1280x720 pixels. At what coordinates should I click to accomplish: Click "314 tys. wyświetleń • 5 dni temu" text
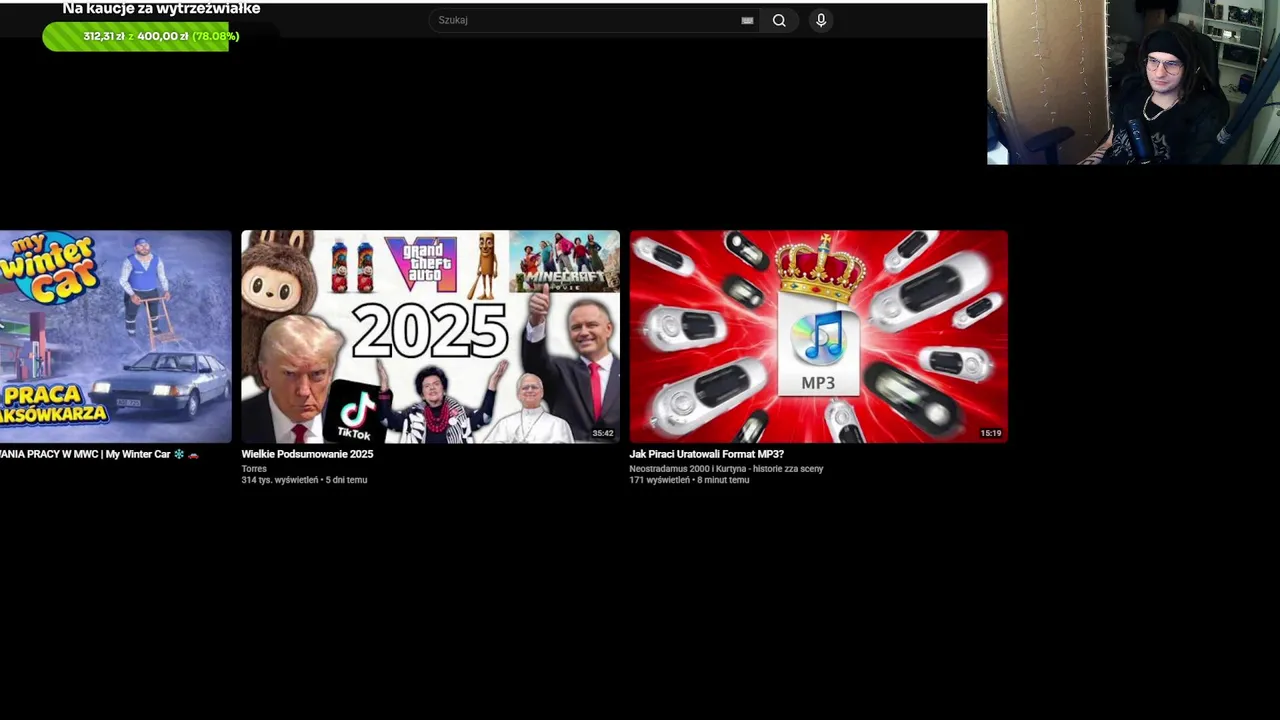coord(304,480)
